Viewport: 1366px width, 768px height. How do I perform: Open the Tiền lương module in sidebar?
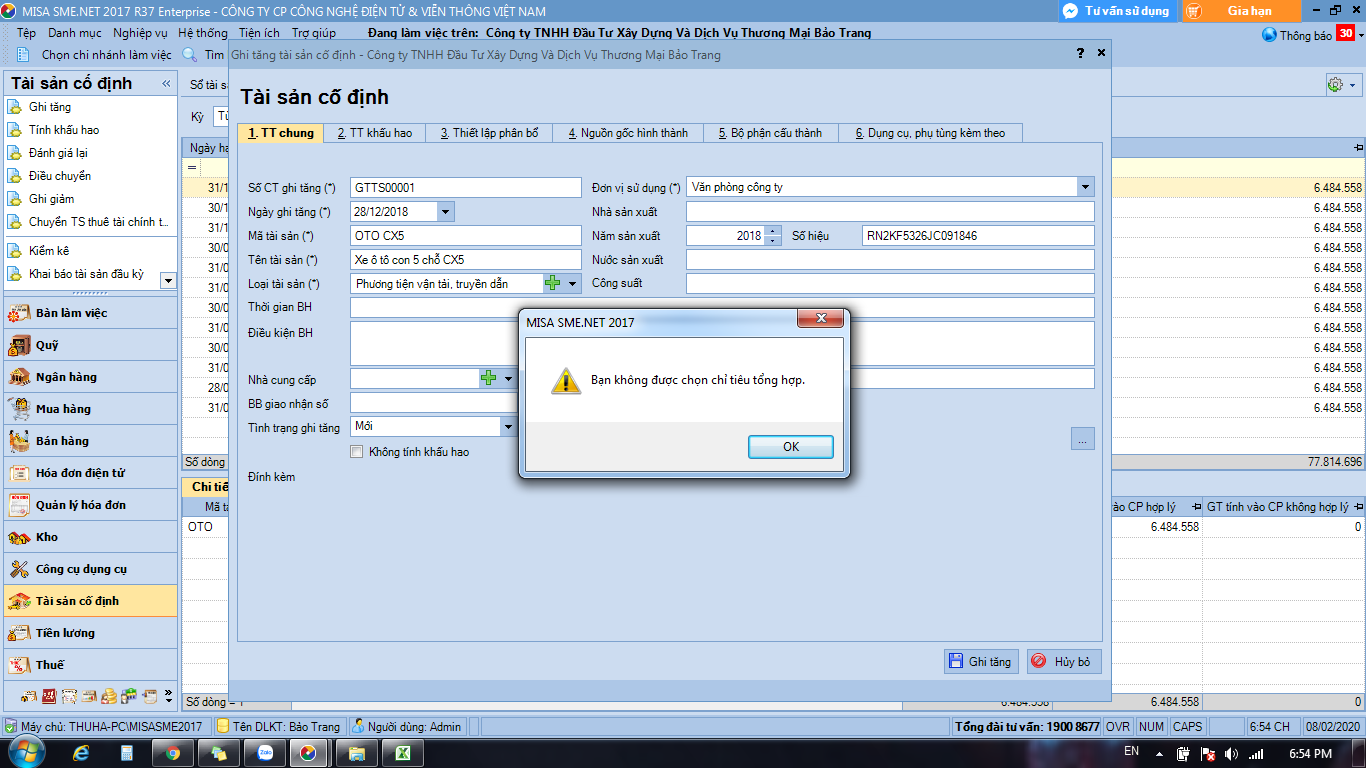(65, 633)
